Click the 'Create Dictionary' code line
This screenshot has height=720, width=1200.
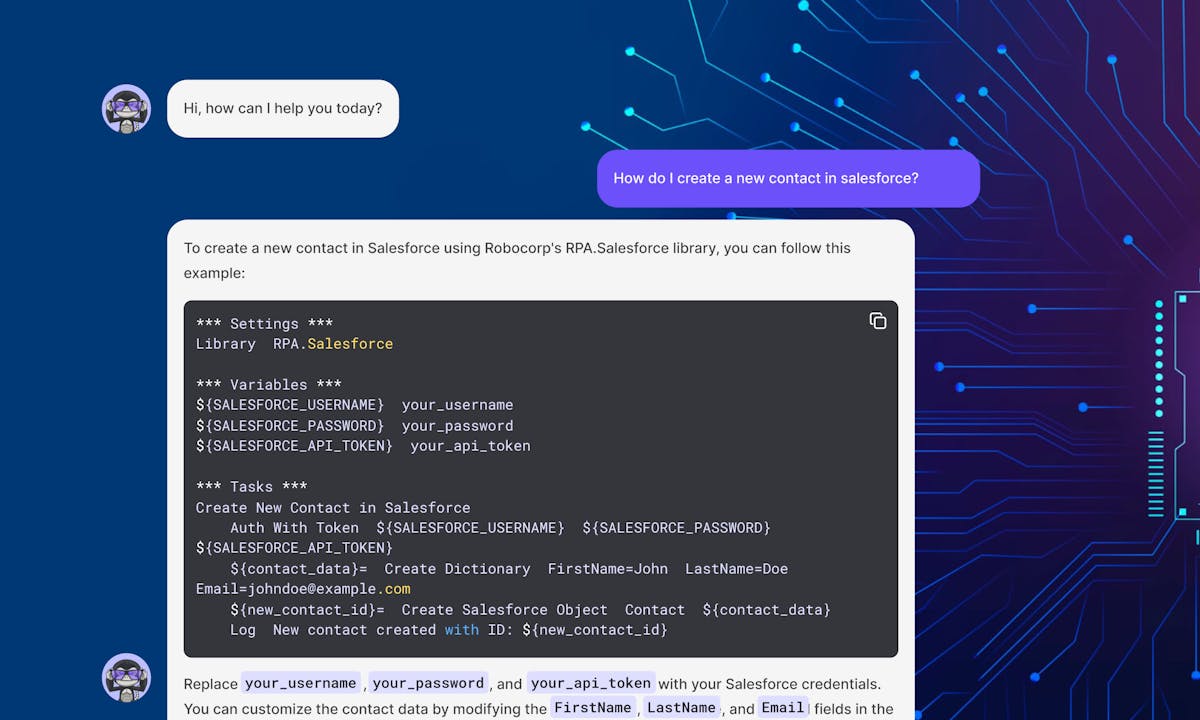[509, 569]
